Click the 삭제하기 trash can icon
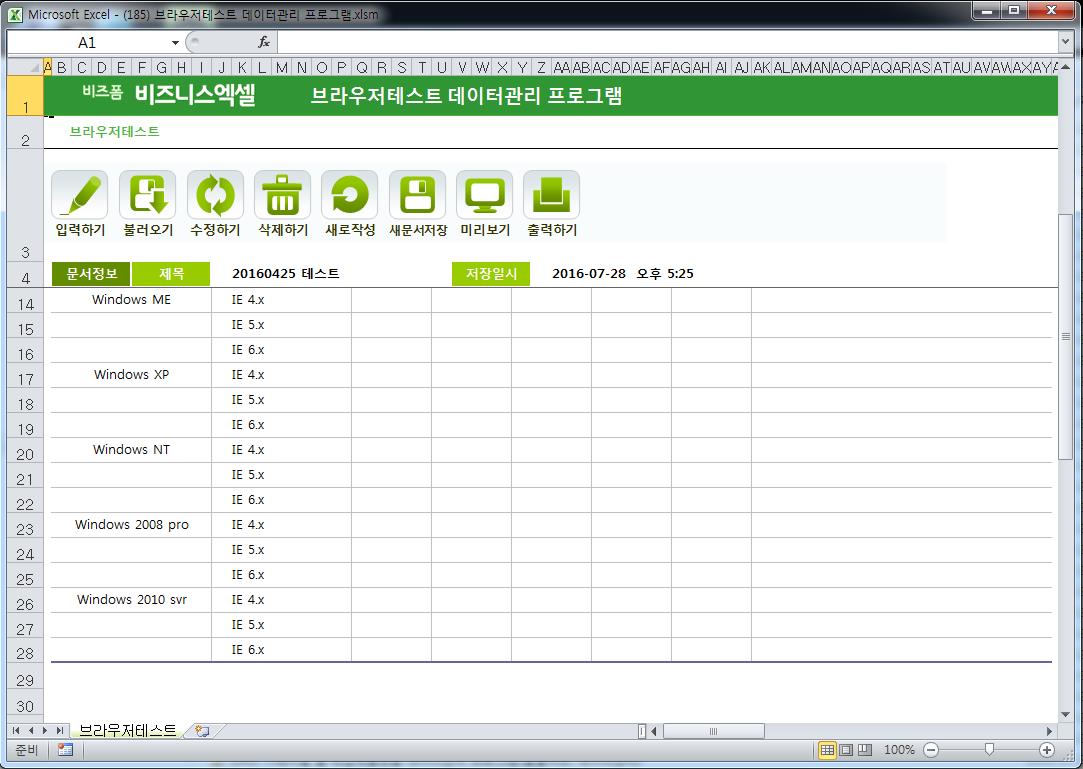The height and width of the screenshot is (769, 1083). [x=282, y=195]
